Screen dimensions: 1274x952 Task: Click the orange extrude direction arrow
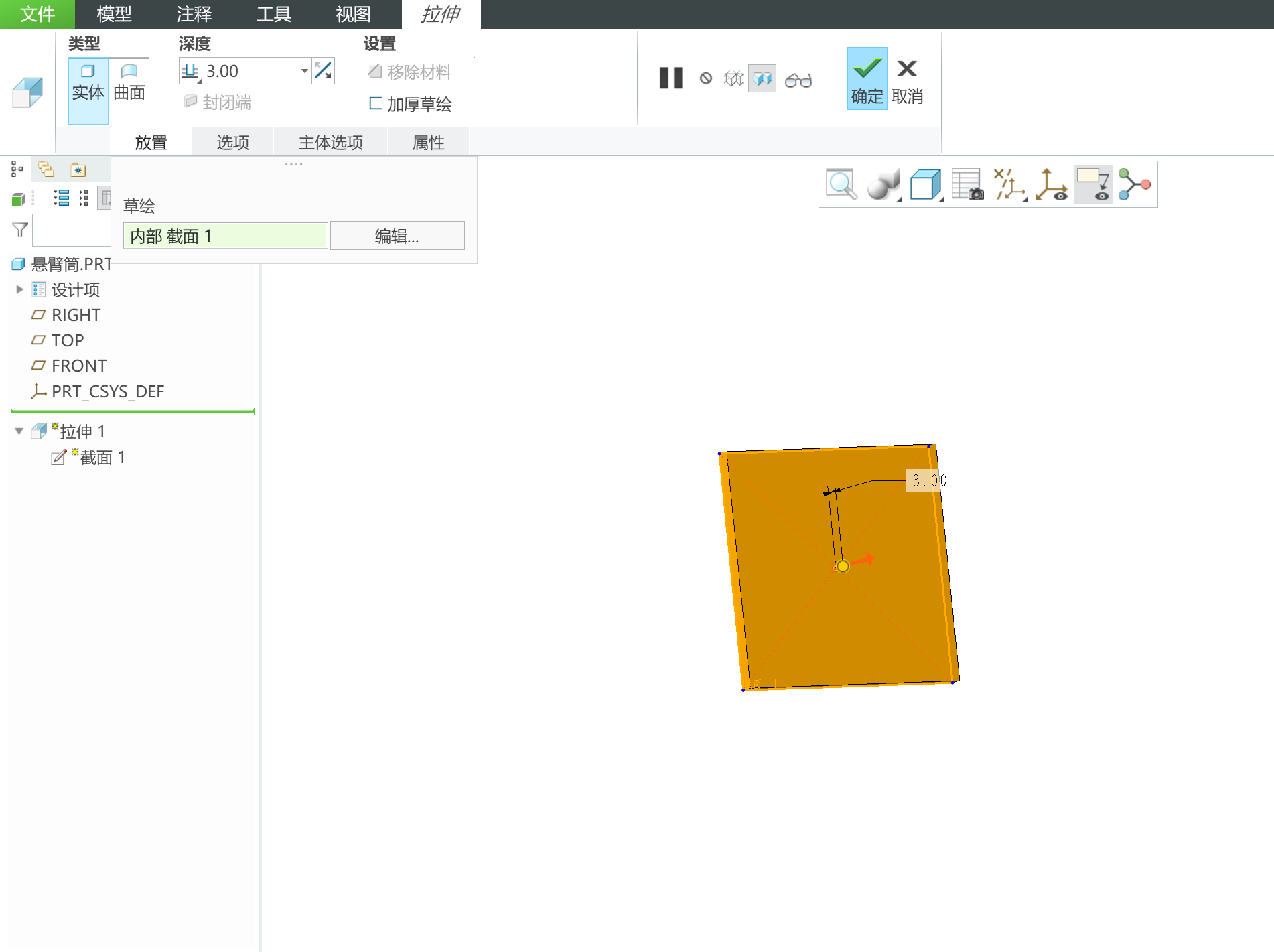click(863, 559)
